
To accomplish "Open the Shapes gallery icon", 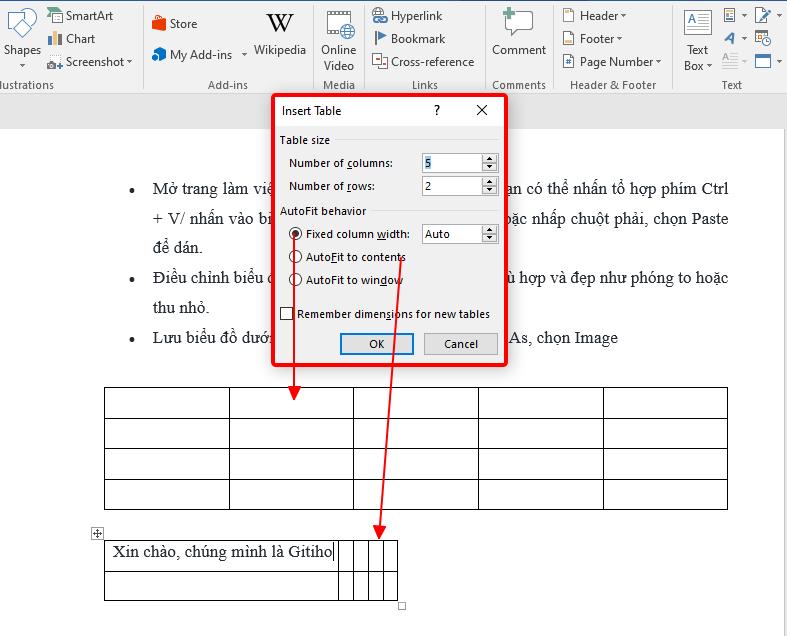I will [22, 23].
